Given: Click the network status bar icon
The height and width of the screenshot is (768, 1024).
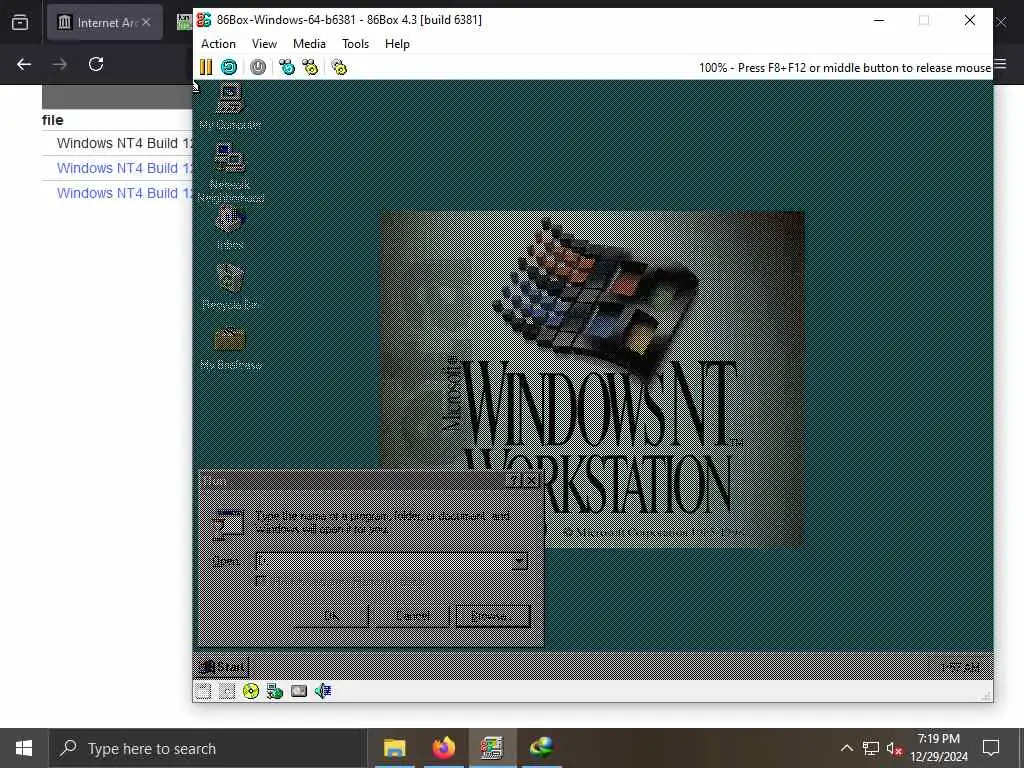Looking at the screenshot, I should tap(275, 691).
